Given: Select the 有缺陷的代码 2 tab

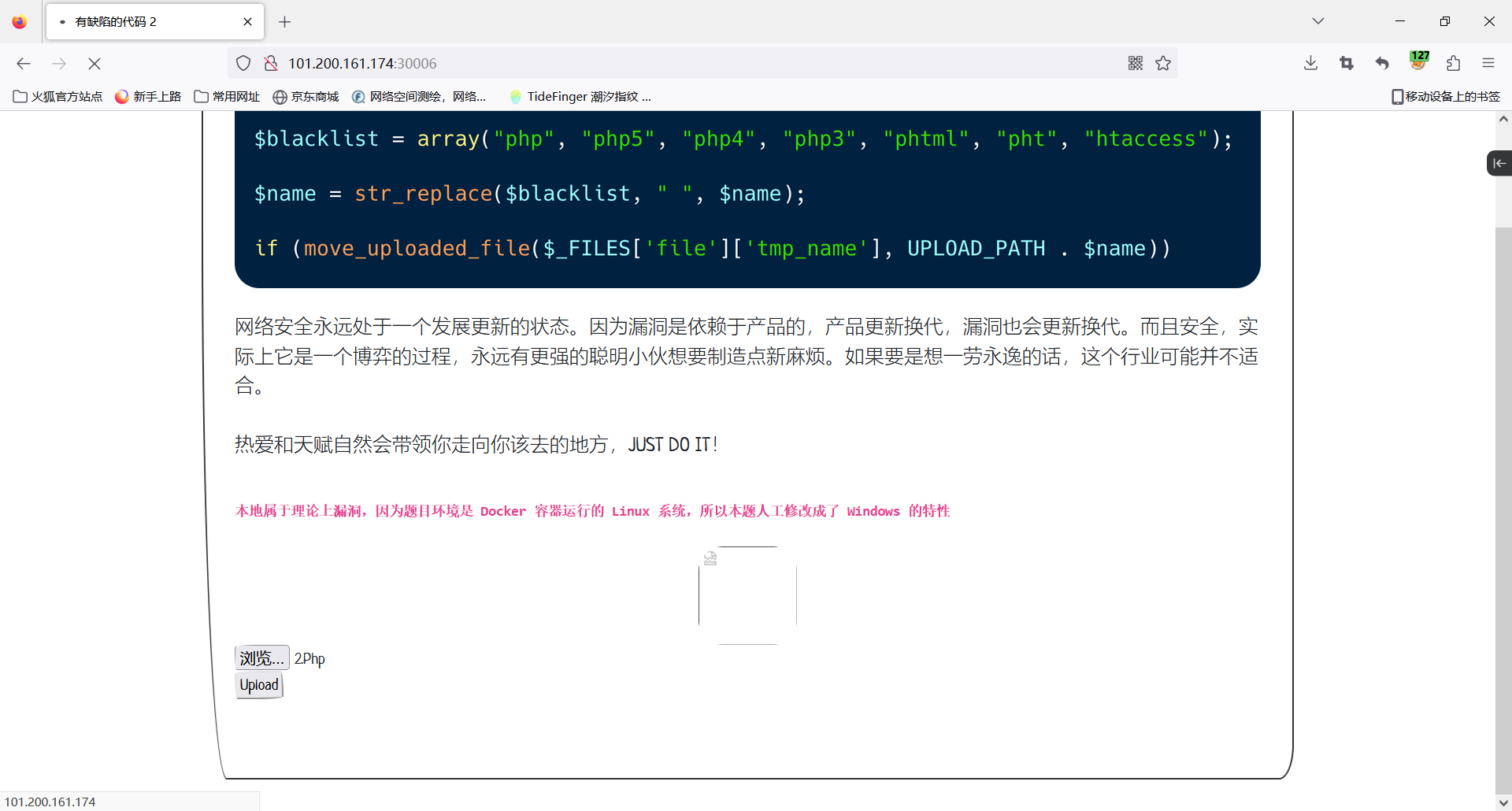Looking at the screenshot, I should (x=155, y=22).
